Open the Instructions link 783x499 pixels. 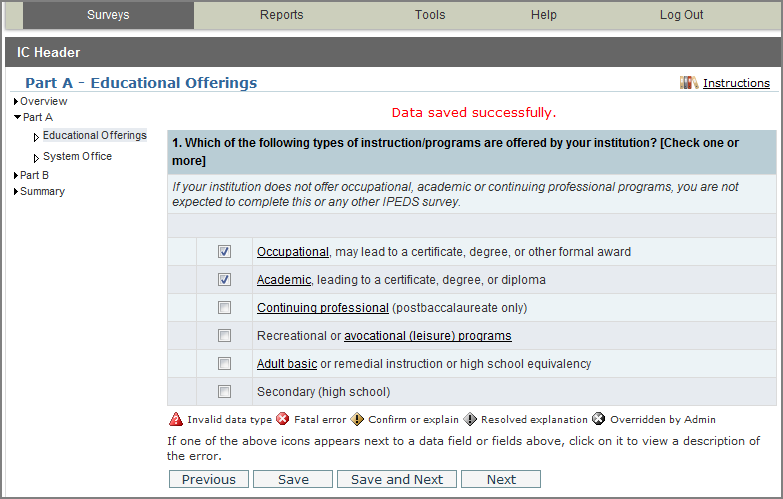[736, 83]
